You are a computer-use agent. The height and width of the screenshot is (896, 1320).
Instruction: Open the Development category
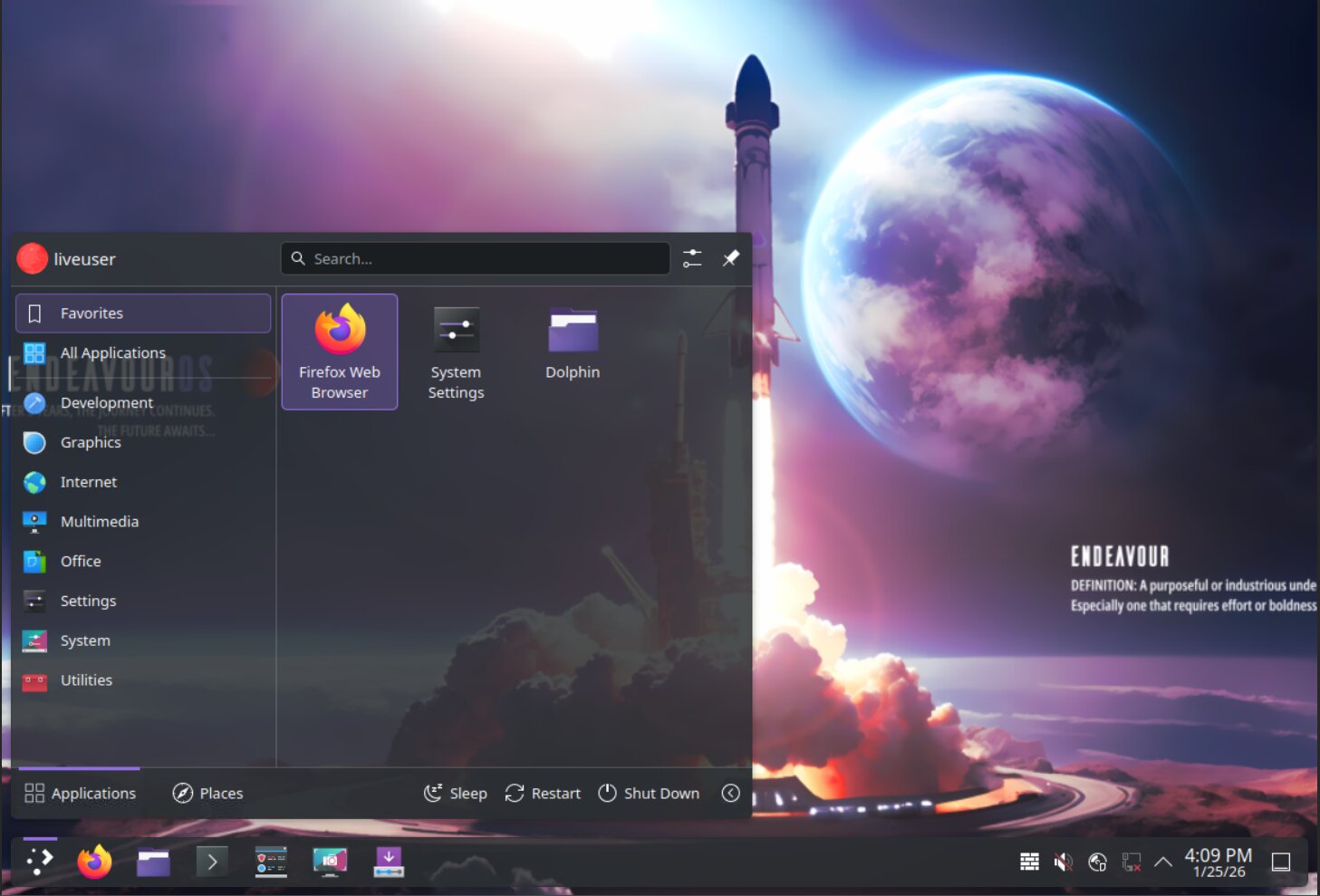point(143,402)
